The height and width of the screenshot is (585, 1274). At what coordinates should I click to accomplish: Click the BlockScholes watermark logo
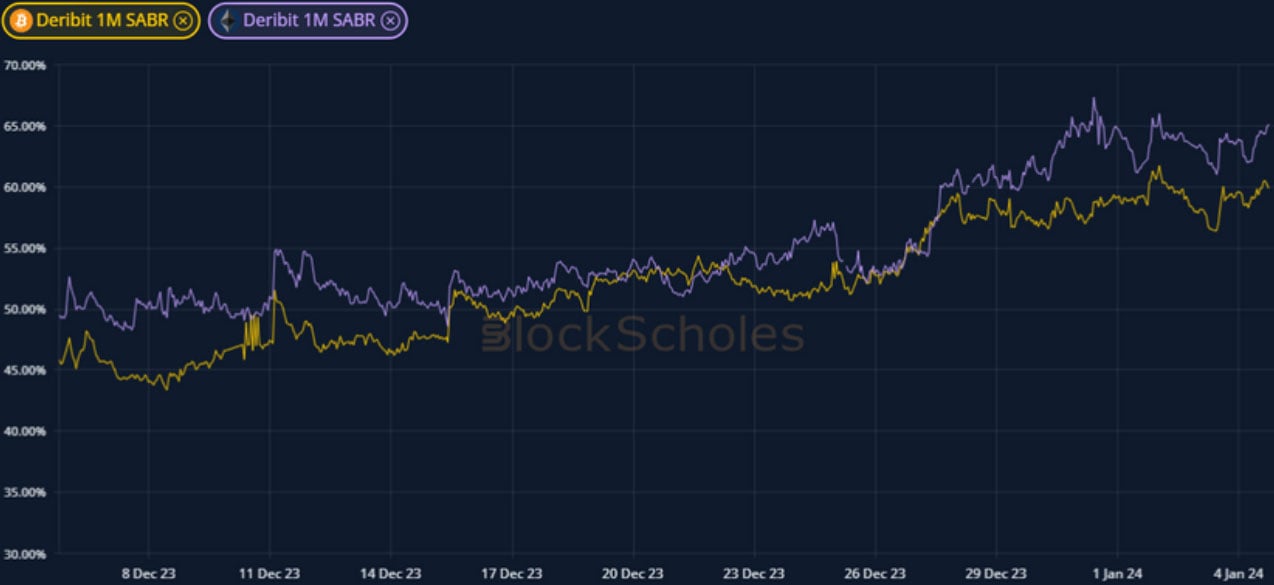point(642,336)
